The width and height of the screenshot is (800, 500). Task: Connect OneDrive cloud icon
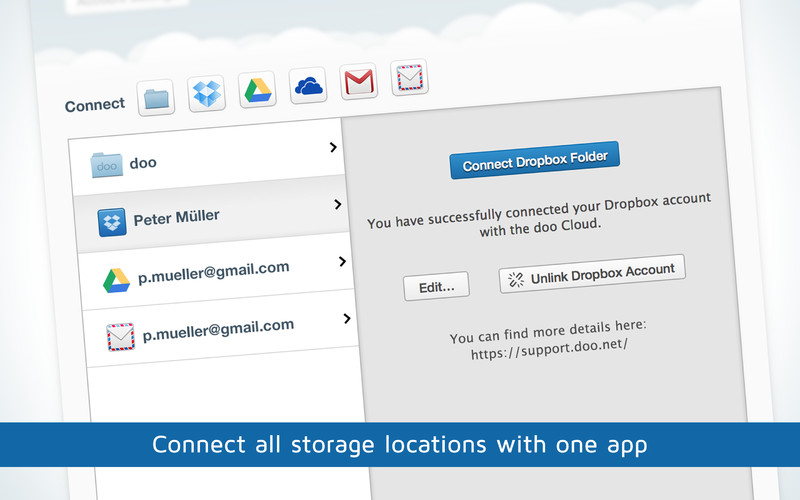tap(308, 85)
